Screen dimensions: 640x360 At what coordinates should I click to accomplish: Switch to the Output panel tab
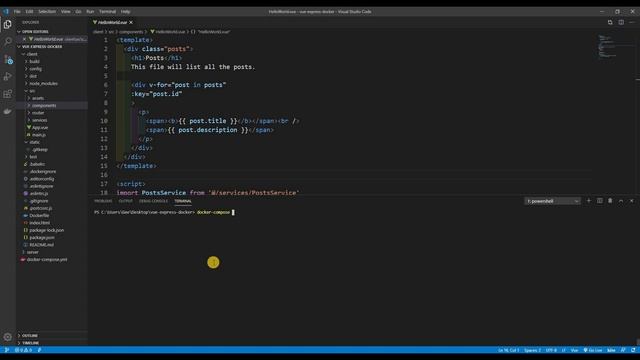pyautogui.click(x=125, y=201)
